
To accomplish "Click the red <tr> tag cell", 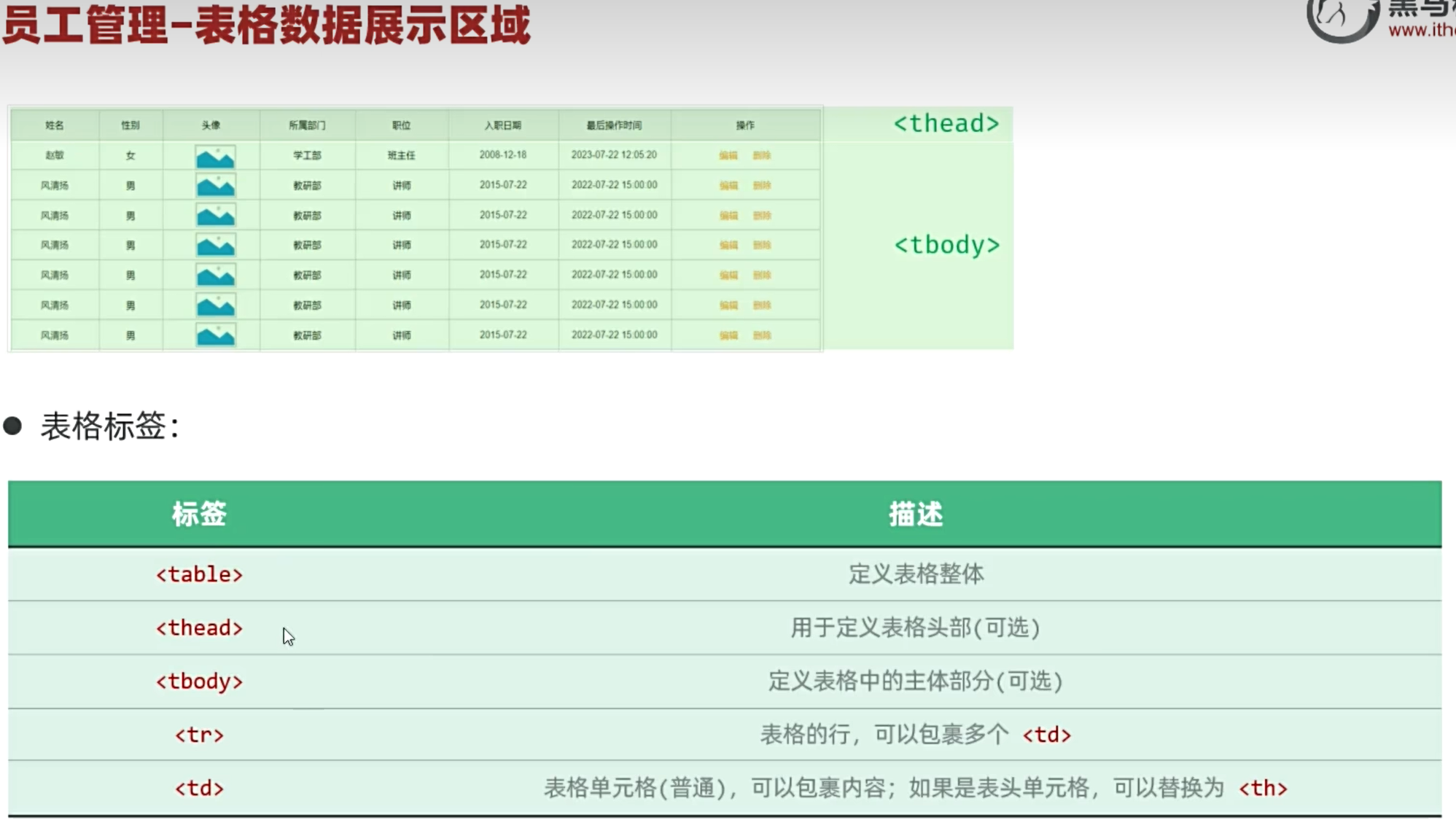I will (199, 735).
